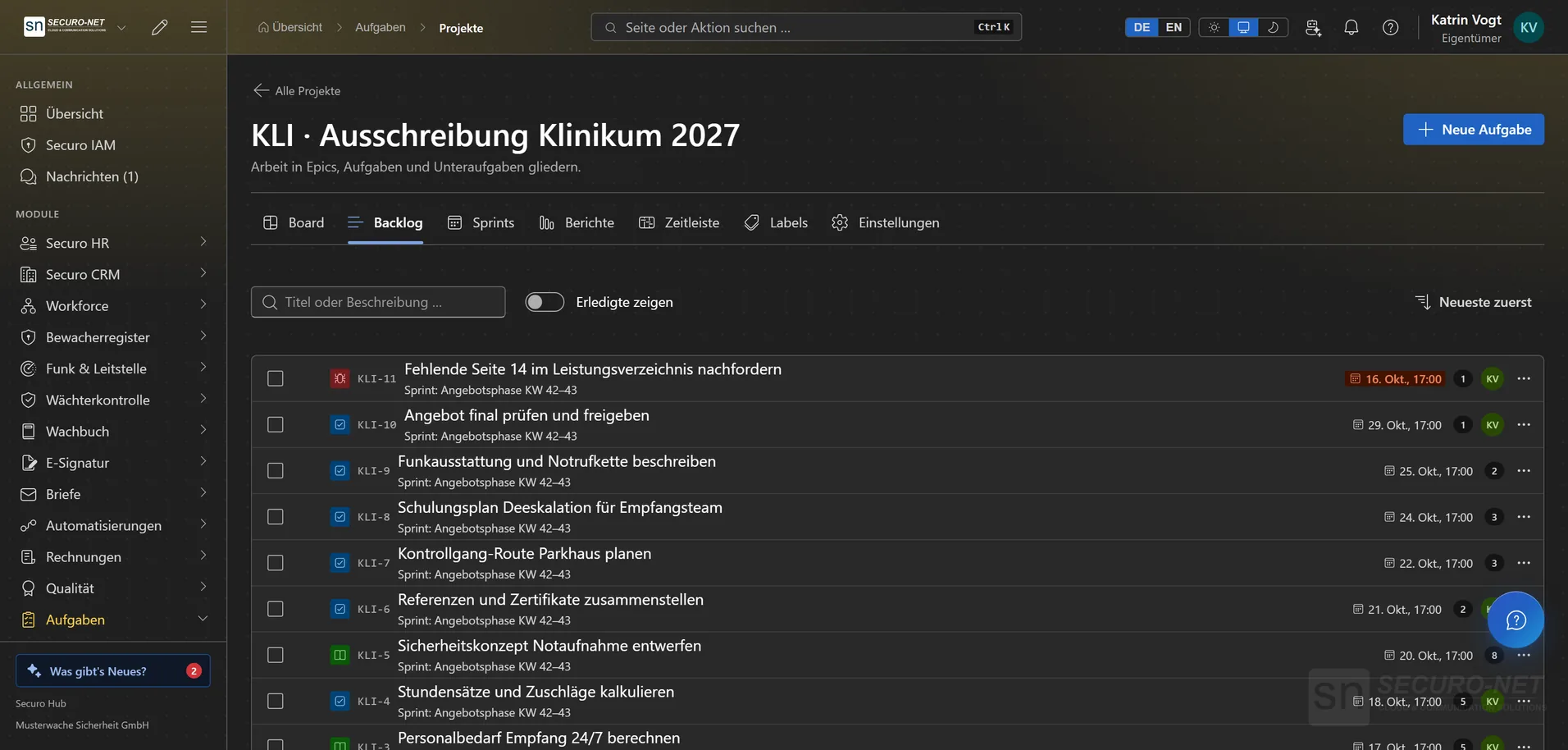Click the KV assignee avatar on KLI-10

tap(1493, 424)
